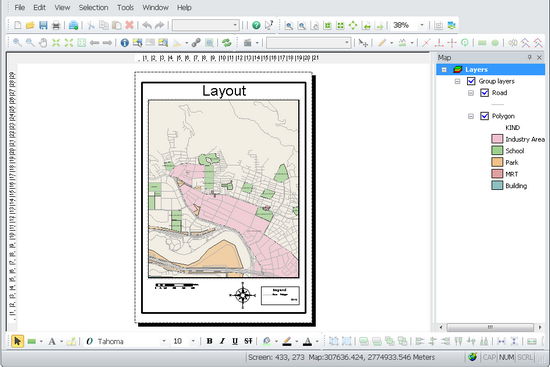550x367 pixels.
Task: Select the north arrow compass on layout
Action: 243,295
